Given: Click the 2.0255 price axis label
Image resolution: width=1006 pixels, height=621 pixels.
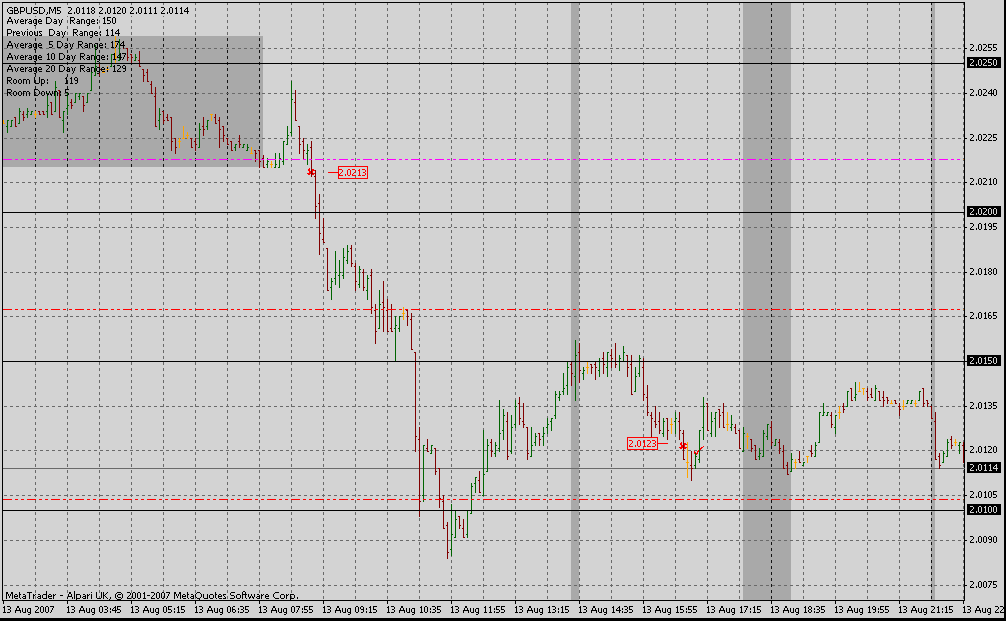Looking at the screenshot, I should click(x=984, y=48).
